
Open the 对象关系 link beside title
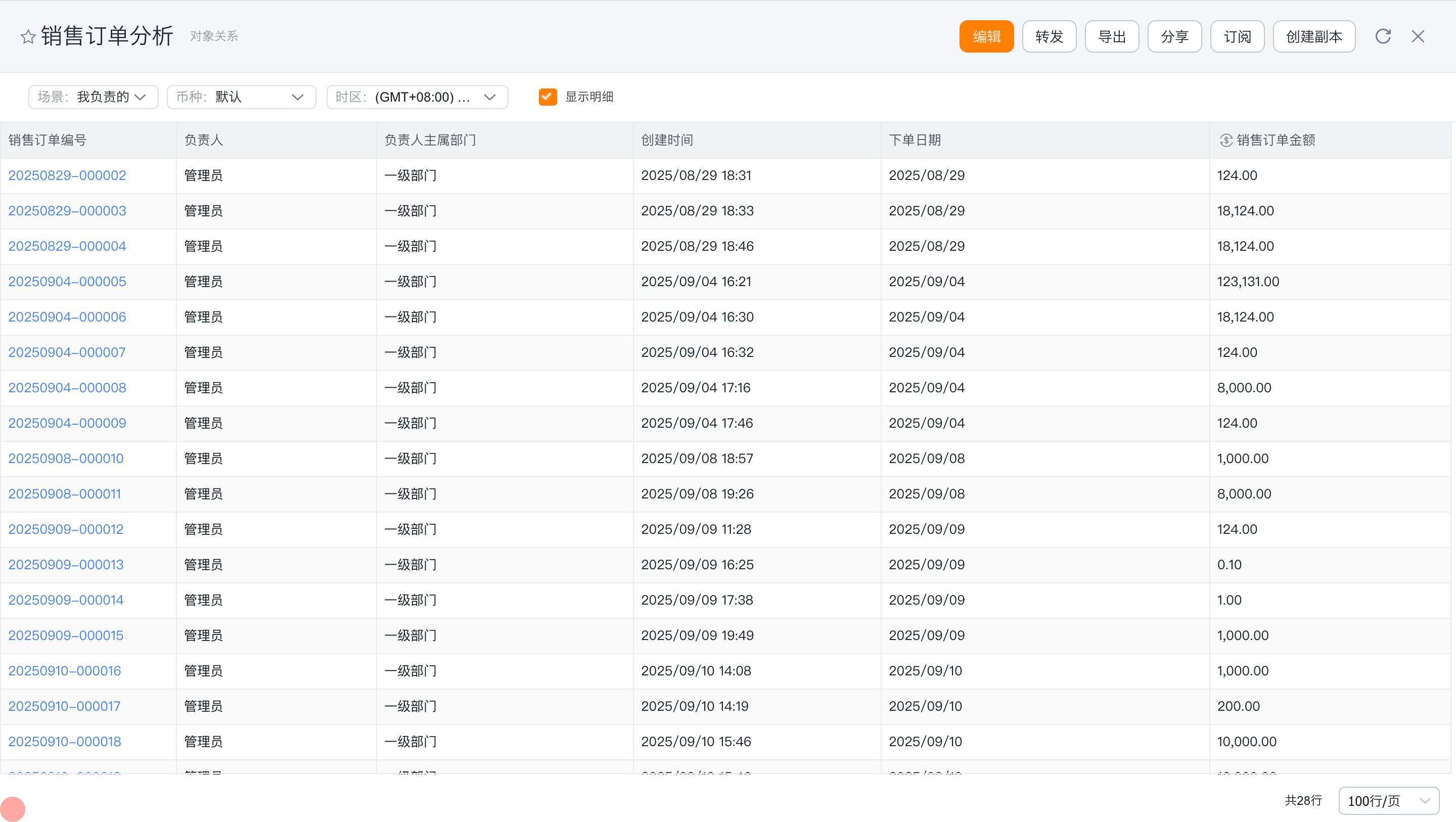pyautogui.click(x=214, y=37)
